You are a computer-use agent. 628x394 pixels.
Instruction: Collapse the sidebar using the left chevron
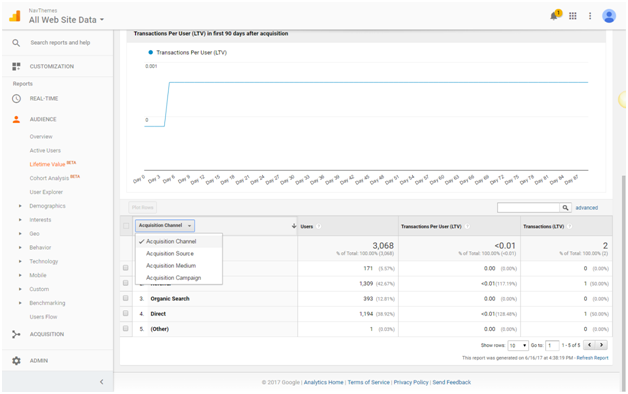click(101, 382)
